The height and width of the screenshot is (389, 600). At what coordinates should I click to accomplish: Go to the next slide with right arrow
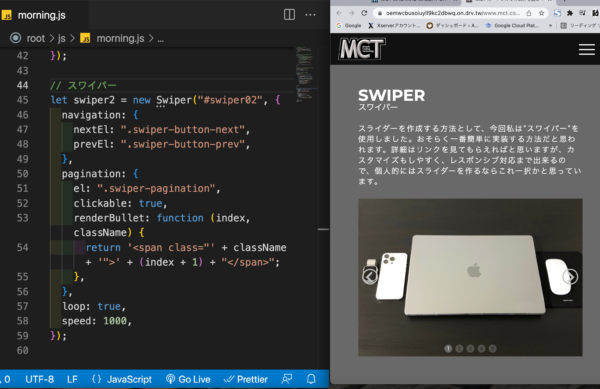click(570, 277)
